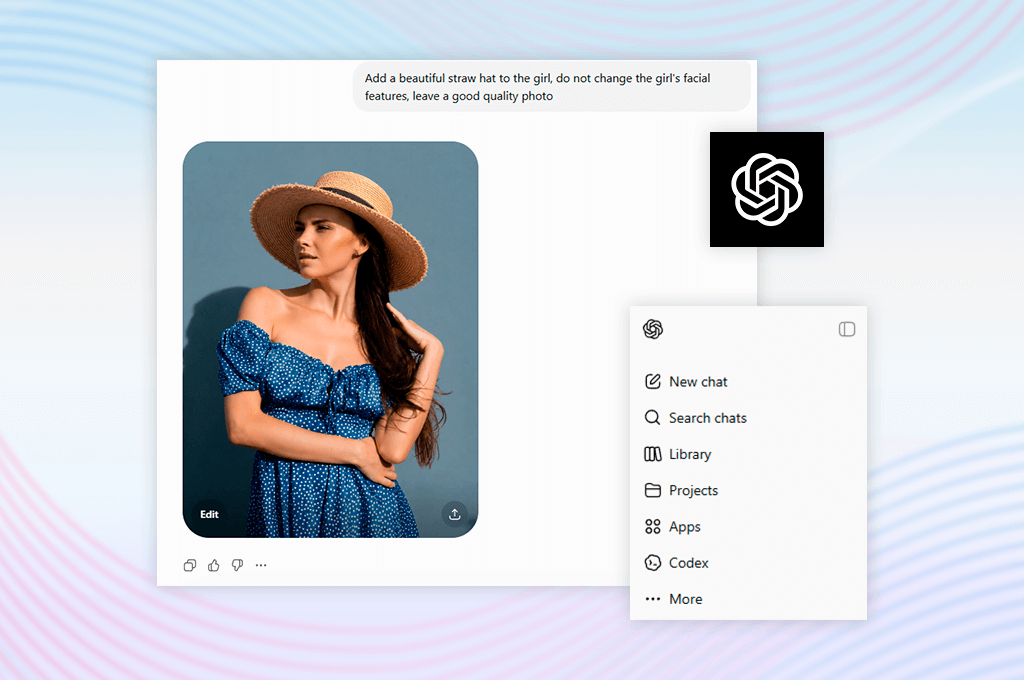
Task: Click the thumbs up icon
Action: click(214, 565)
